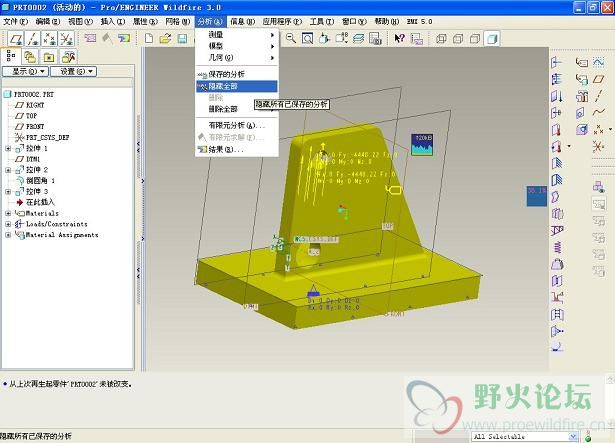Open the 插入 menu

click(113, 22)
